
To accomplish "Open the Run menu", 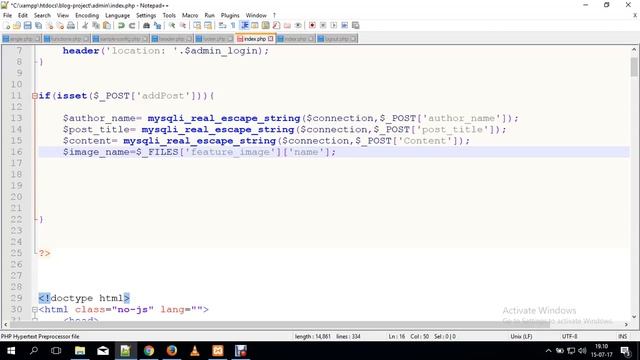I will point(209,15).
